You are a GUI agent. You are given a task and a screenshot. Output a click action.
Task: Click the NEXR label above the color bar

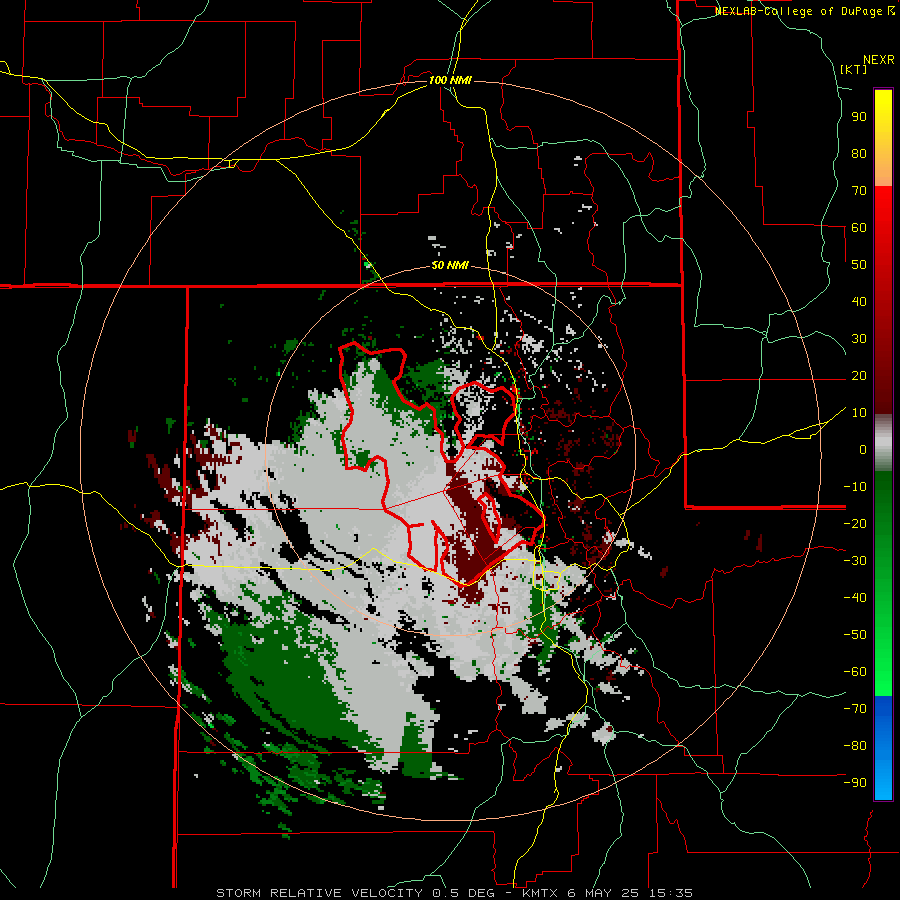click(879, 60)
